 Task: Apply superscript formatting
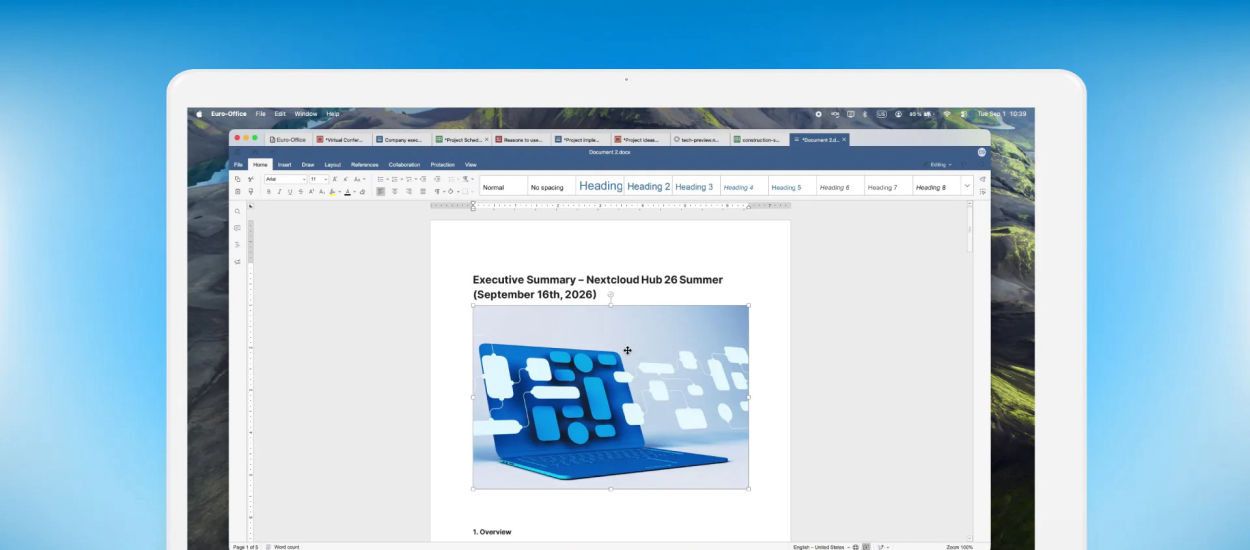(311, 191)
